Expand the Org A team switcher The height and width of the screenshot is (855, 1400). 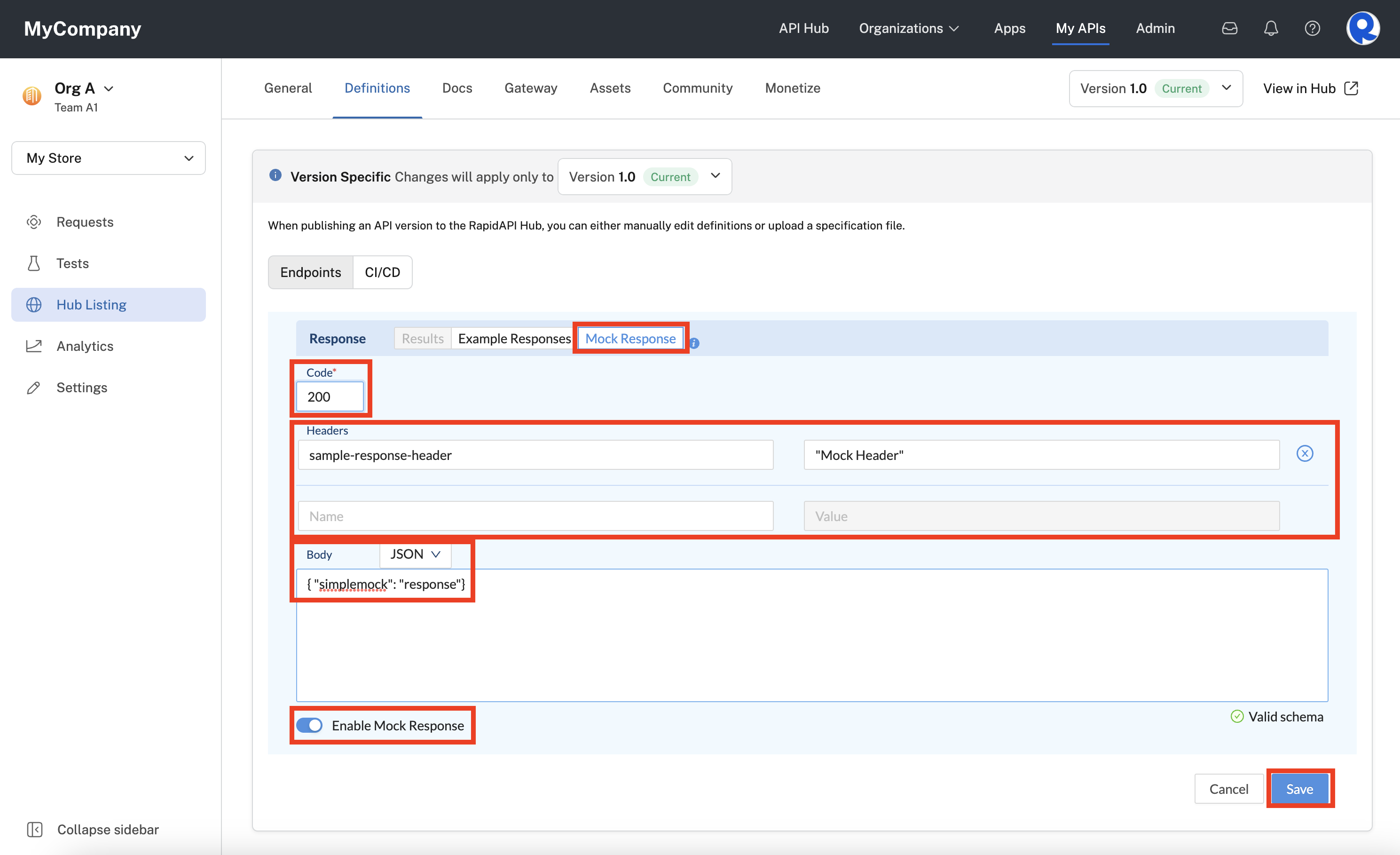tap(109, 89)
